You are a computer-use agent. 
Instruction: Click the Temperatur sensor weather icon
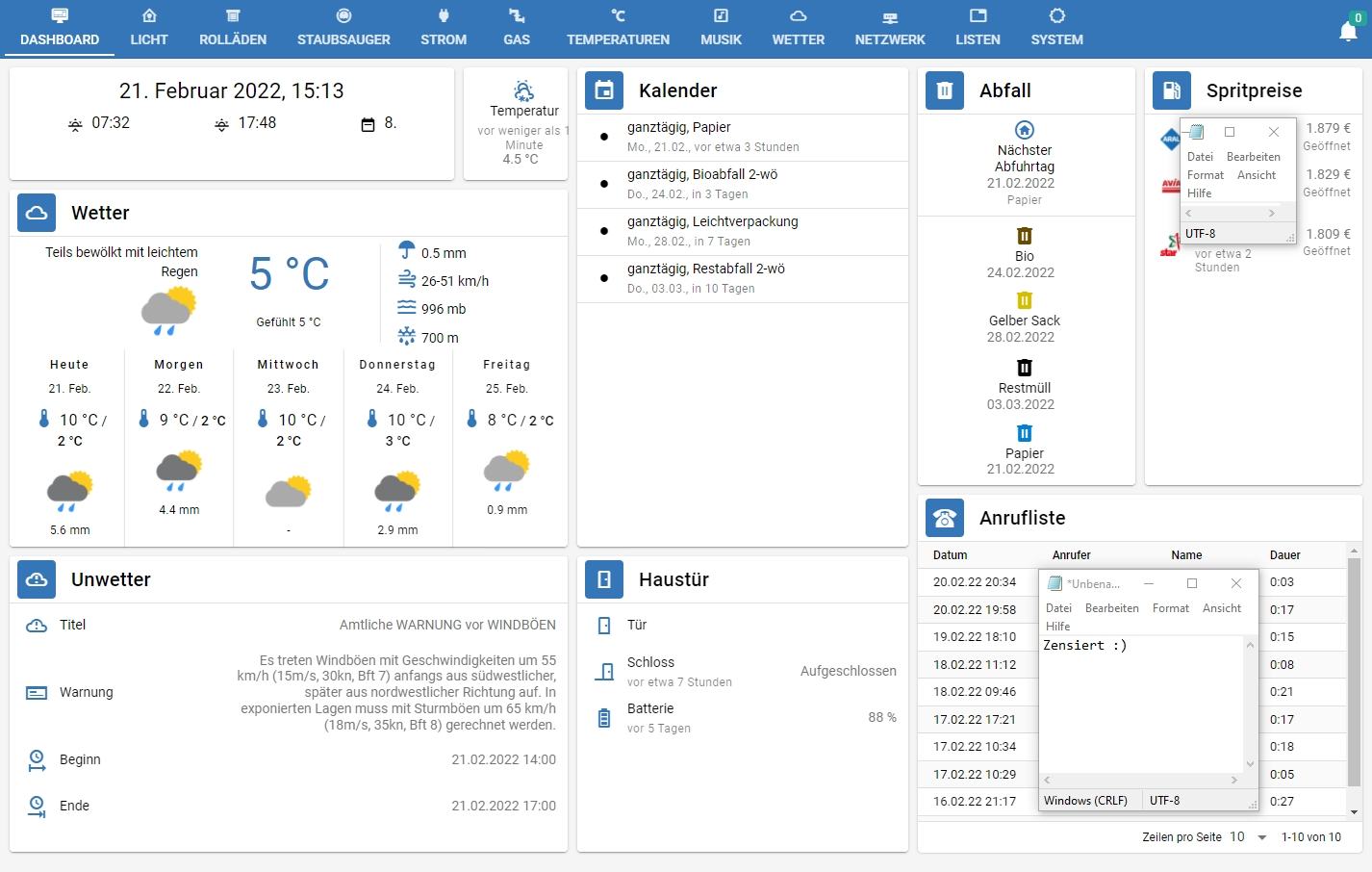[x=523, y=91]
